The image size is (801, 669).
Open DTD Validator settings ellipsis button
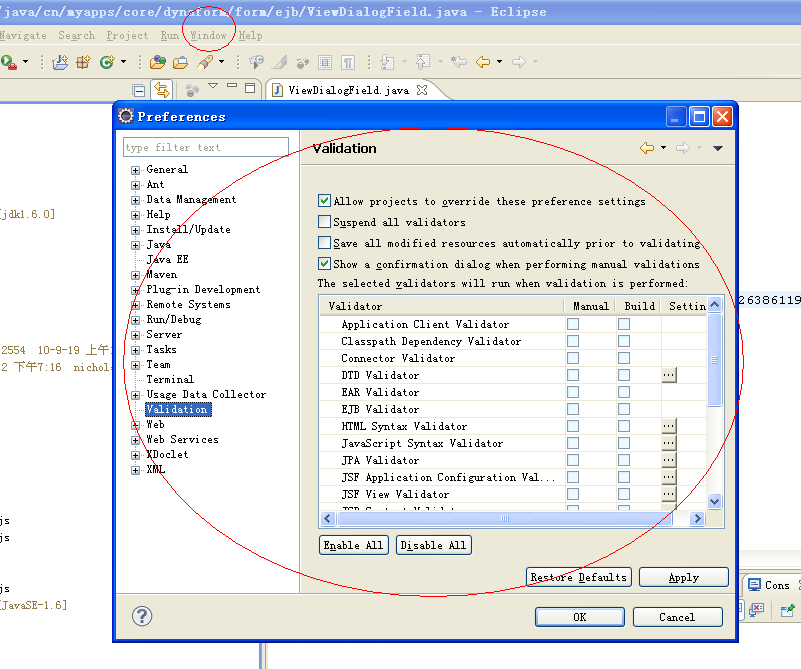tap(669, 375)
